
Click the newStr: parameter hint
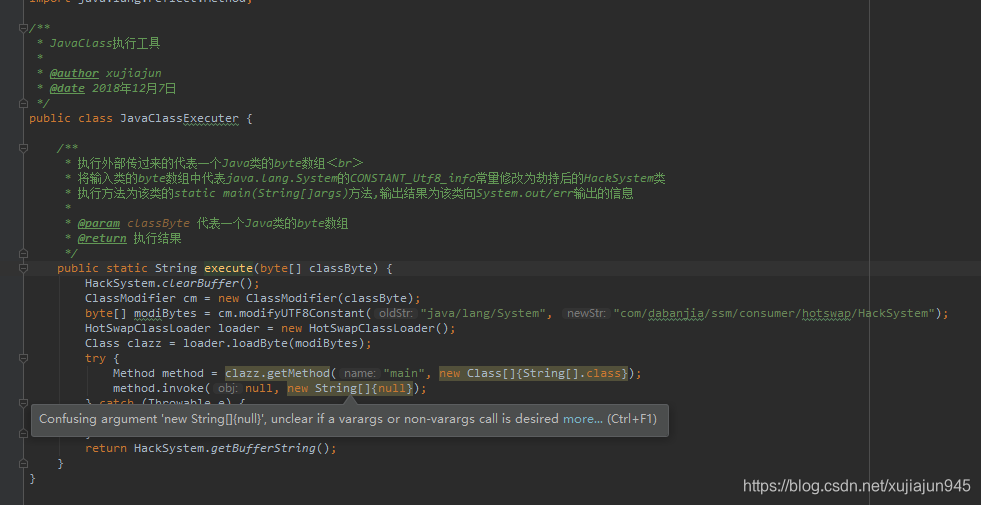point(586,314)
